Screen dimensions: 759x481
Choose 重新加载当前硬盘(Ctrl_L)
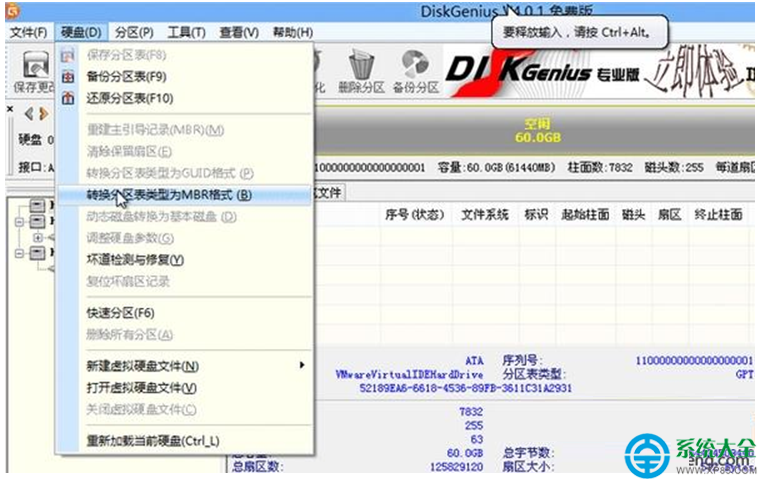coord(152,441)
